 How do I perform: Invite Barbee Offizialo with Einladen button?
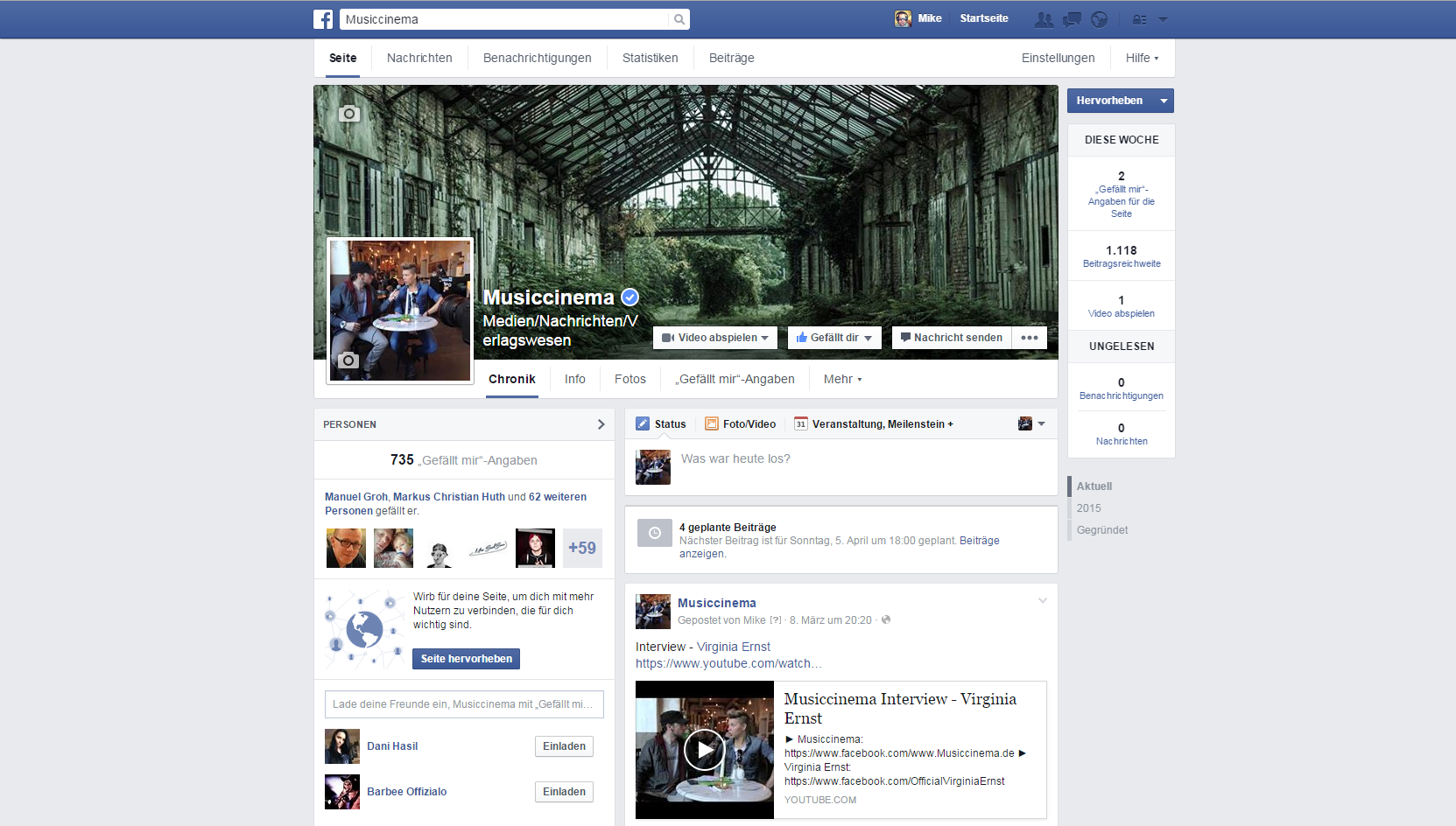[x=564, y=792]
